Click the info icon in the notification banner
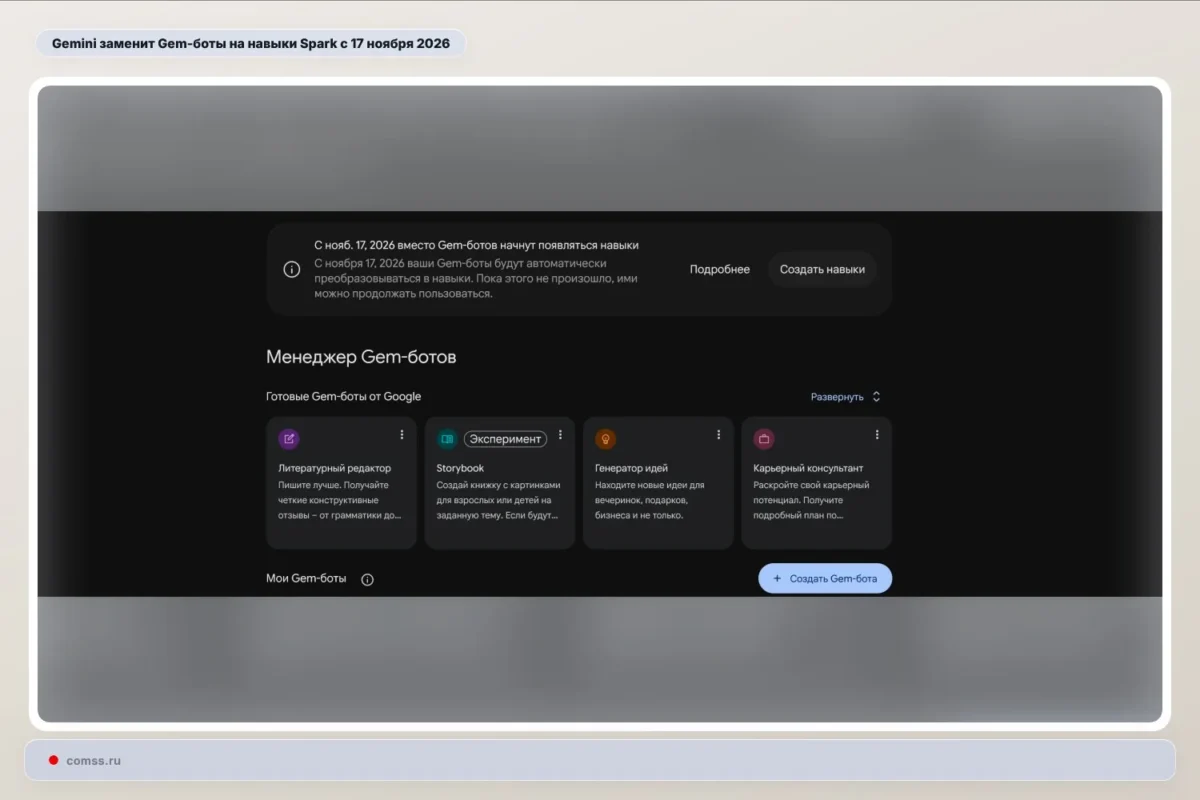Viewport: 1200px width, 800px height. pyautogui.click(x=292, y=269)
